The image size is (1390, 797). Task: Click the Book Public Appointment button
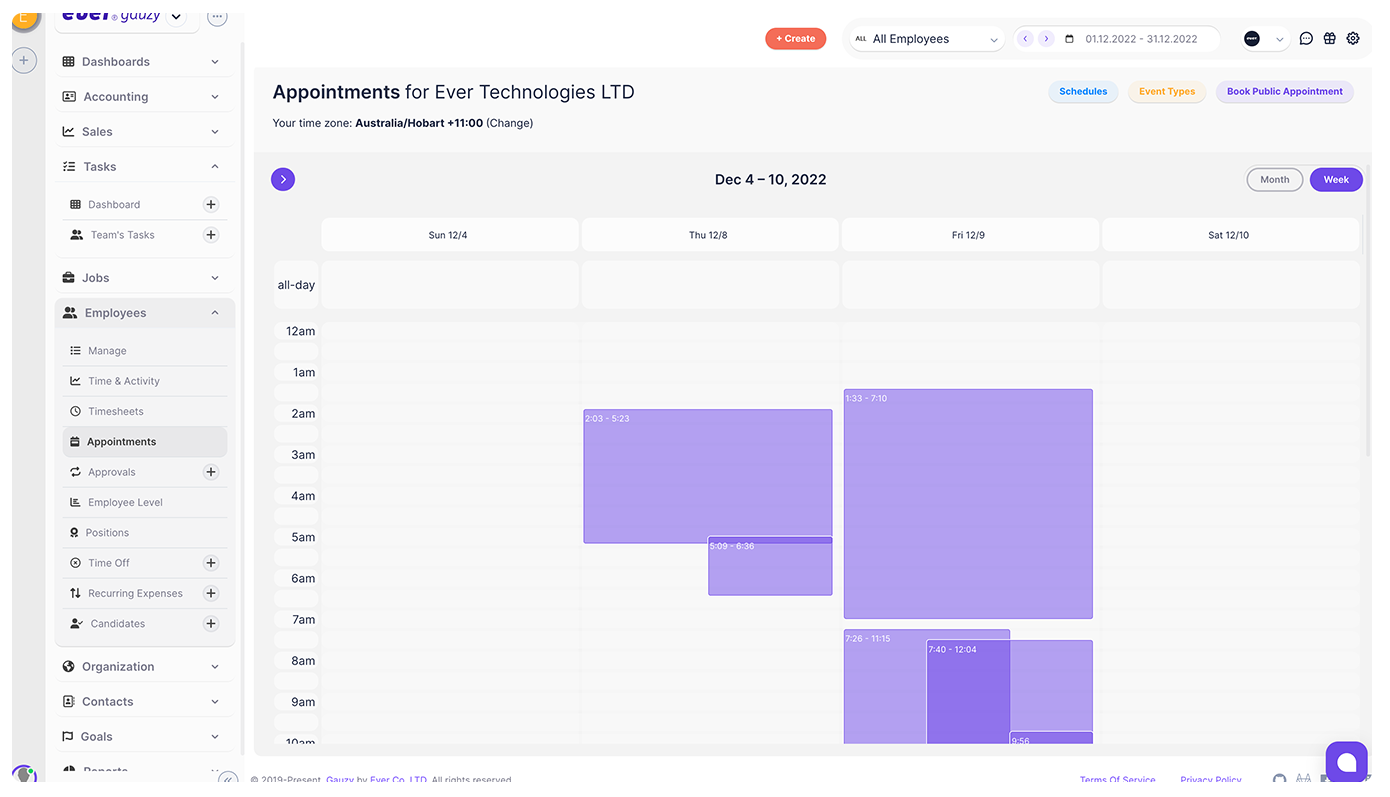click(1284, 92)
